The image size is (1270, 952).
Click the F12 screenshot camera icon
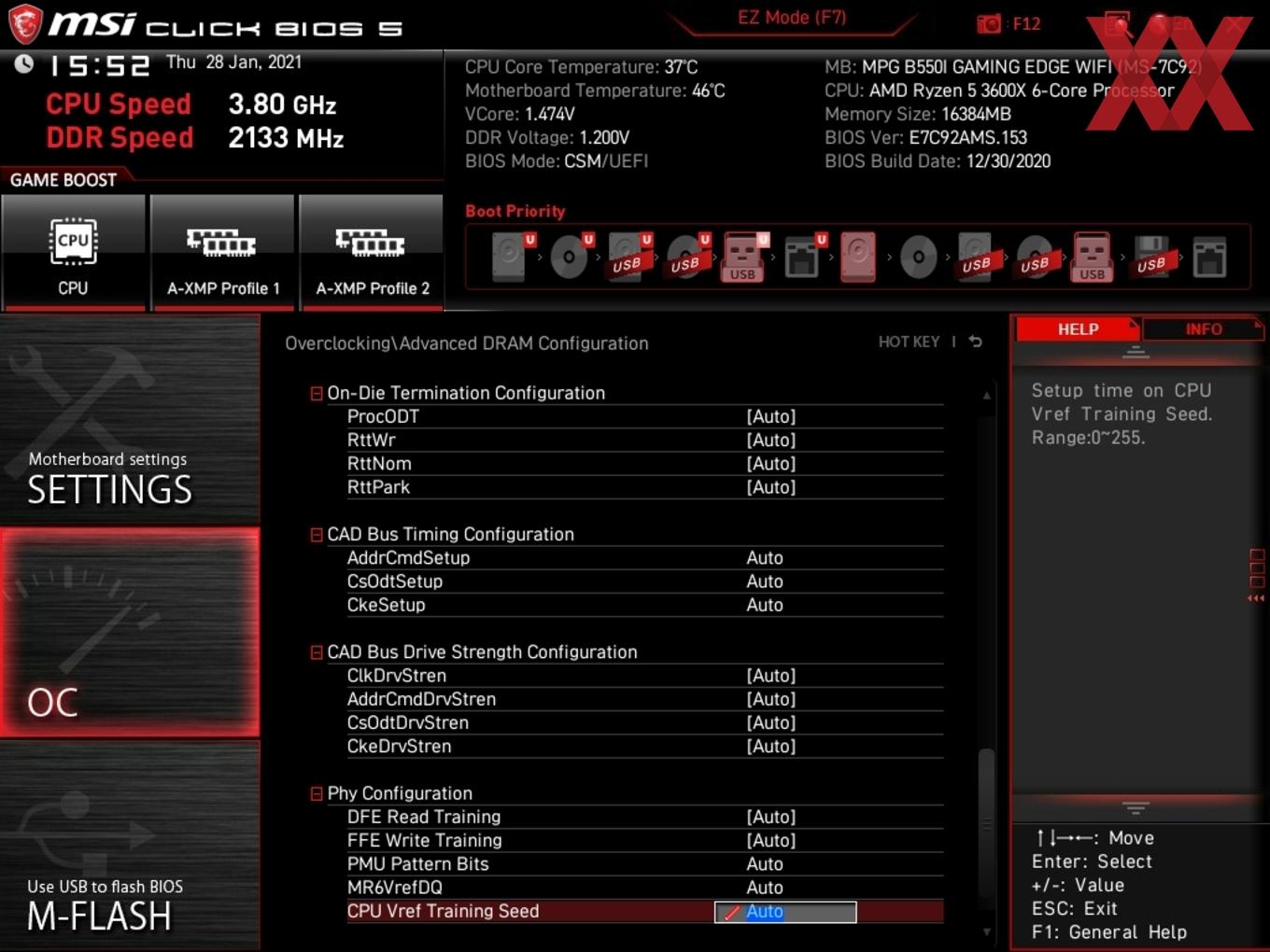pos(989,24)
